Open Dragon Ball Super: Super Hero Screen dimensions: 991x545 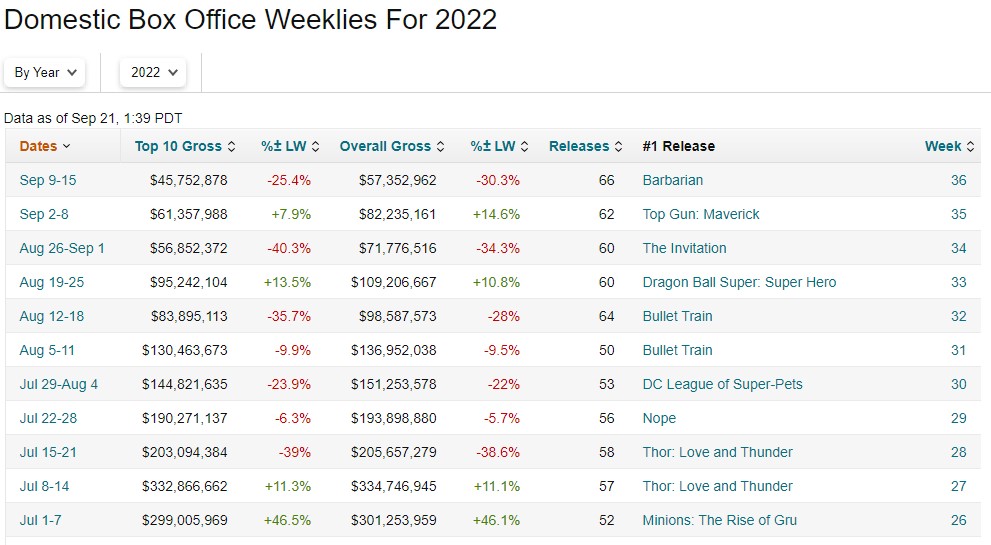click(739, 282)
